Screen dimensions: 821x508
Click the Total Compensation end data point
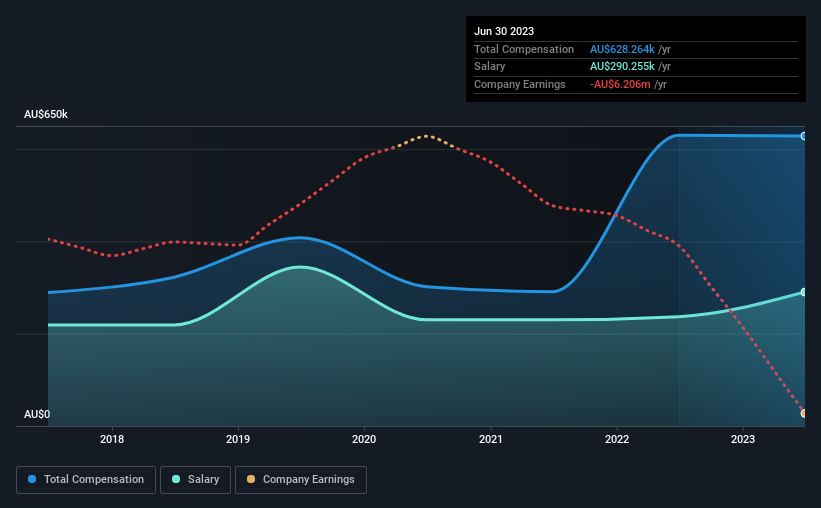coord(804,136)
